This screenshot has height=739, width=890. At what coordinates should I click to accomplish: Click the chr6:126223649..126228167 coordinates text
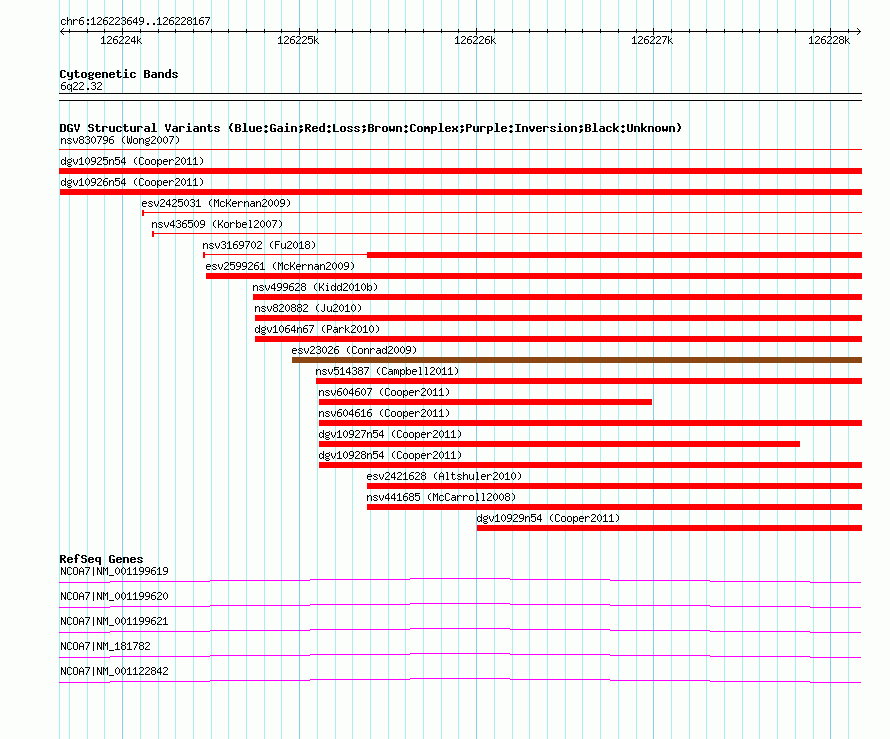135,22
